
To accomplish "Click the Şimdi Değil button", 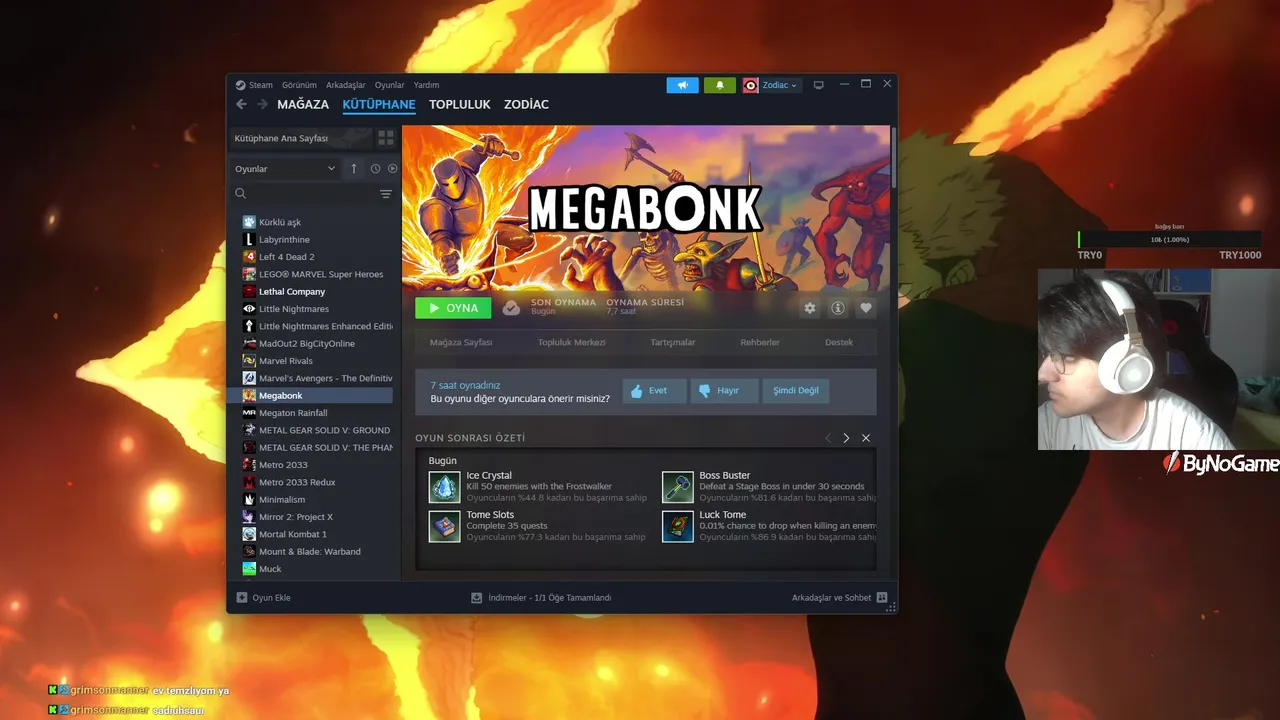I will [x=796, y=391].
